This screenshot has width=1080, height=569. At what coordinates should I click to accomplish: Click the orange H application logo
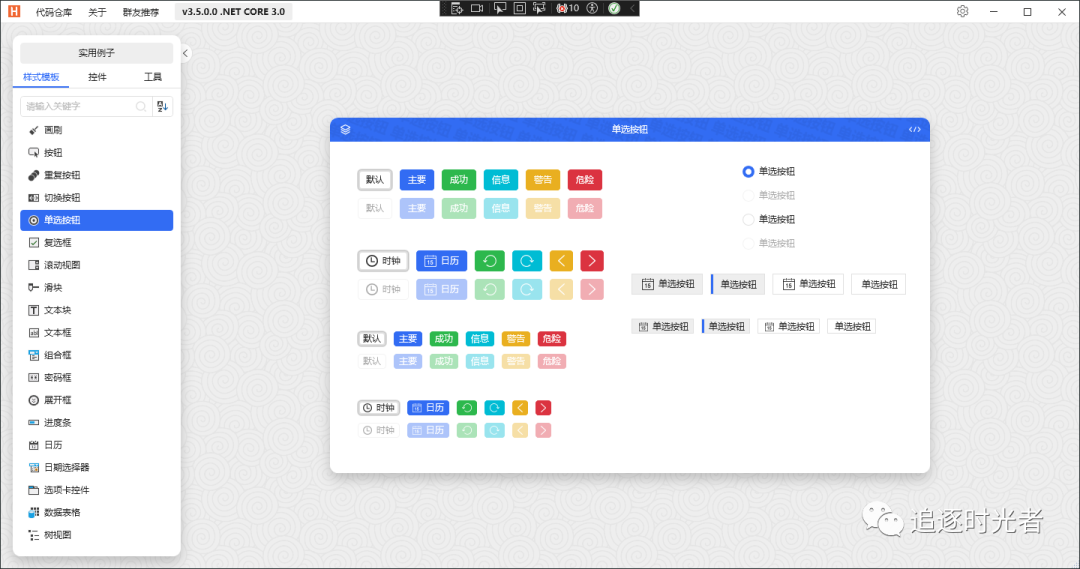[14, 11]
